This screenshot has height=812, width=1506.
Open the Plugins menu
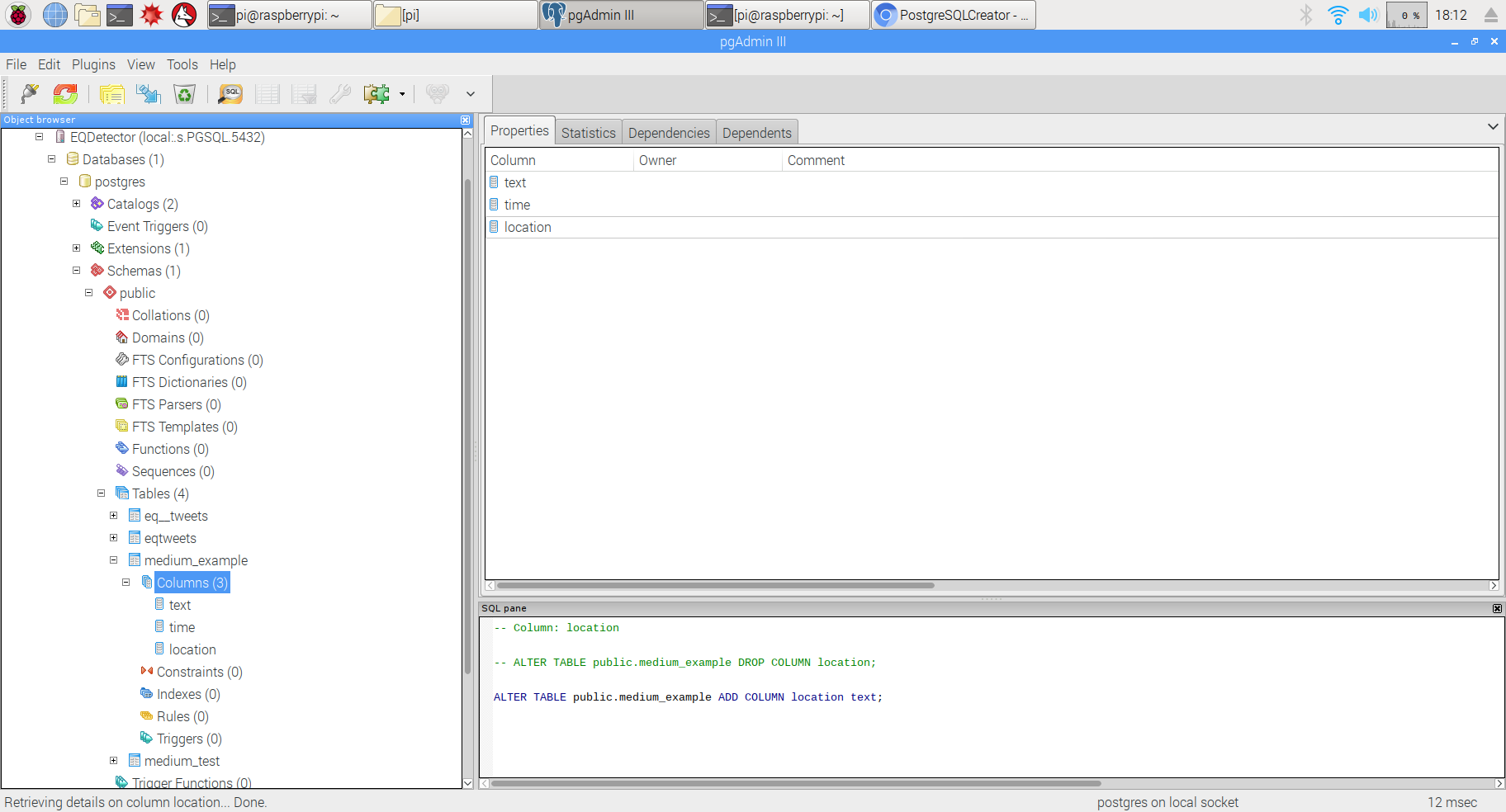click(93, 64)
